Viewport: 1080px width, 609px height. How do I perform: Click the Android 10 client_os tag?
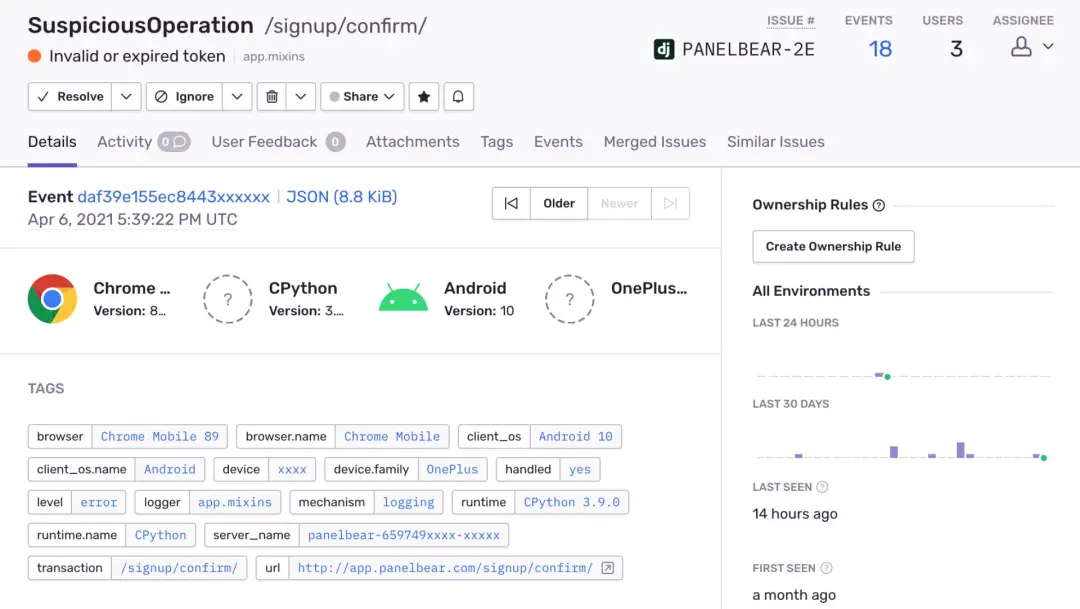pyautogui.click(x=575, y=436)
